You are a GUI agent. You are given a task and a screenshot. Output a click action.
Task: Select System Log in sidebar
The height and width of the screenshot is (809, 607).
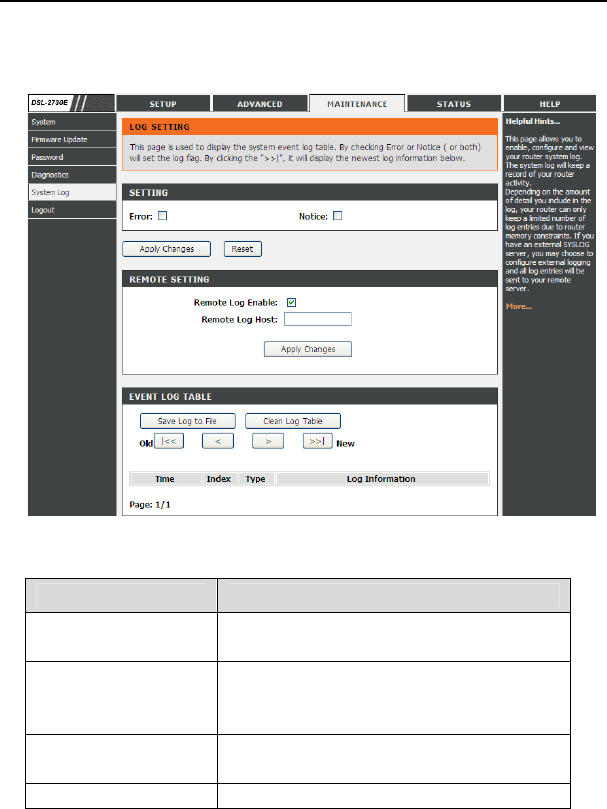pos(72,192)
